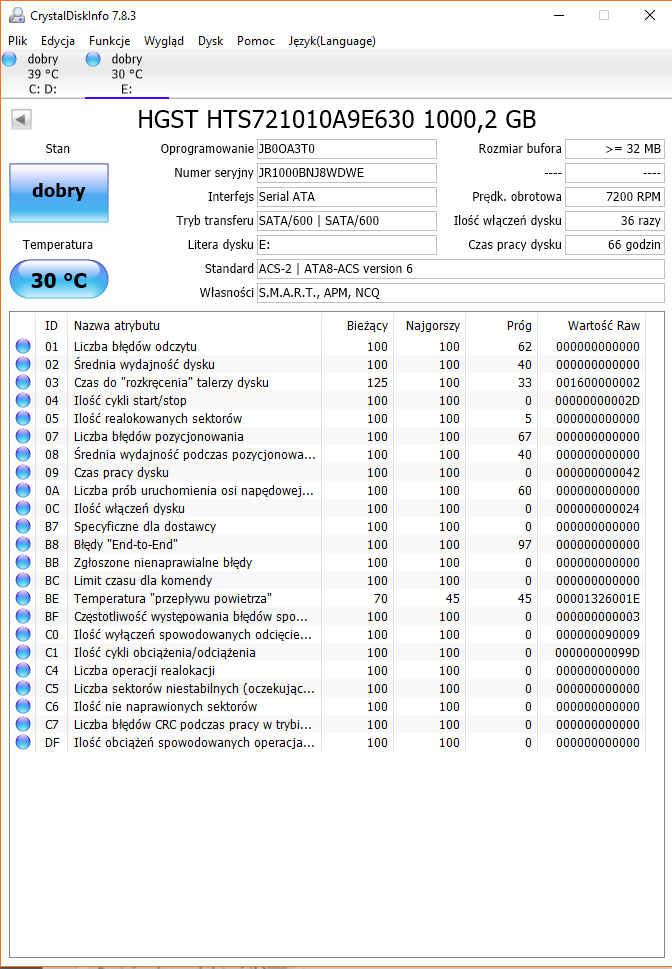
Task: Click the 'Najgorszy' column header
Action: point(429,326)
